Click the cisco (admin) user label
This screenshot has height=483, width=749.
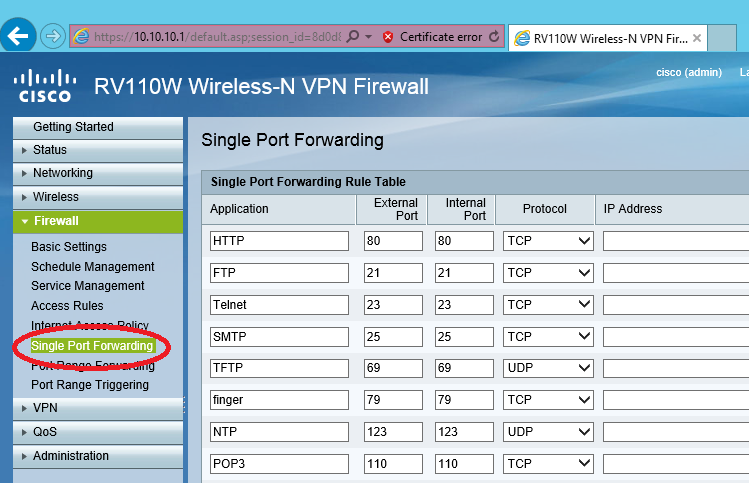tap(689, 73)
